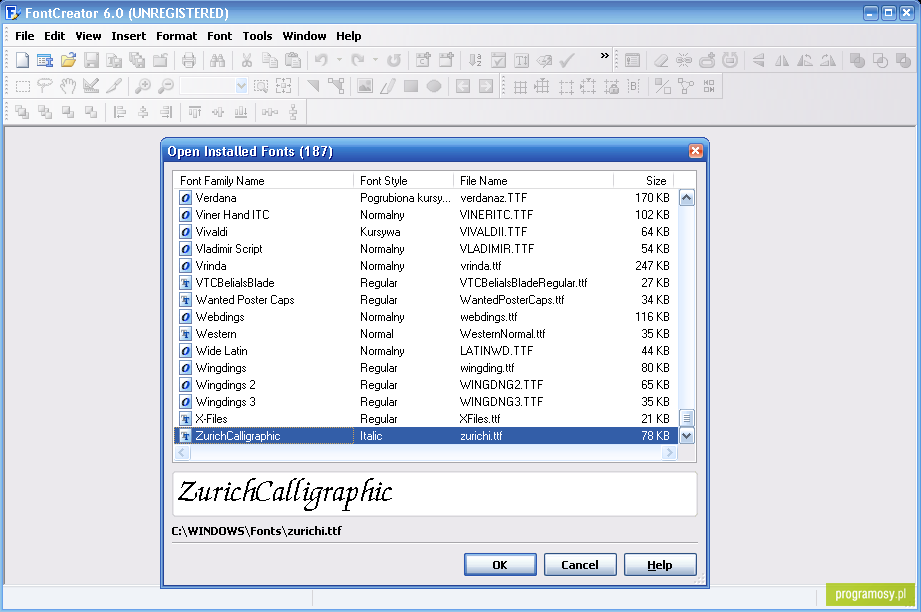The image size is (921, 612).
Task: Click the Zoom out magnifier icon
Action: 166,87
